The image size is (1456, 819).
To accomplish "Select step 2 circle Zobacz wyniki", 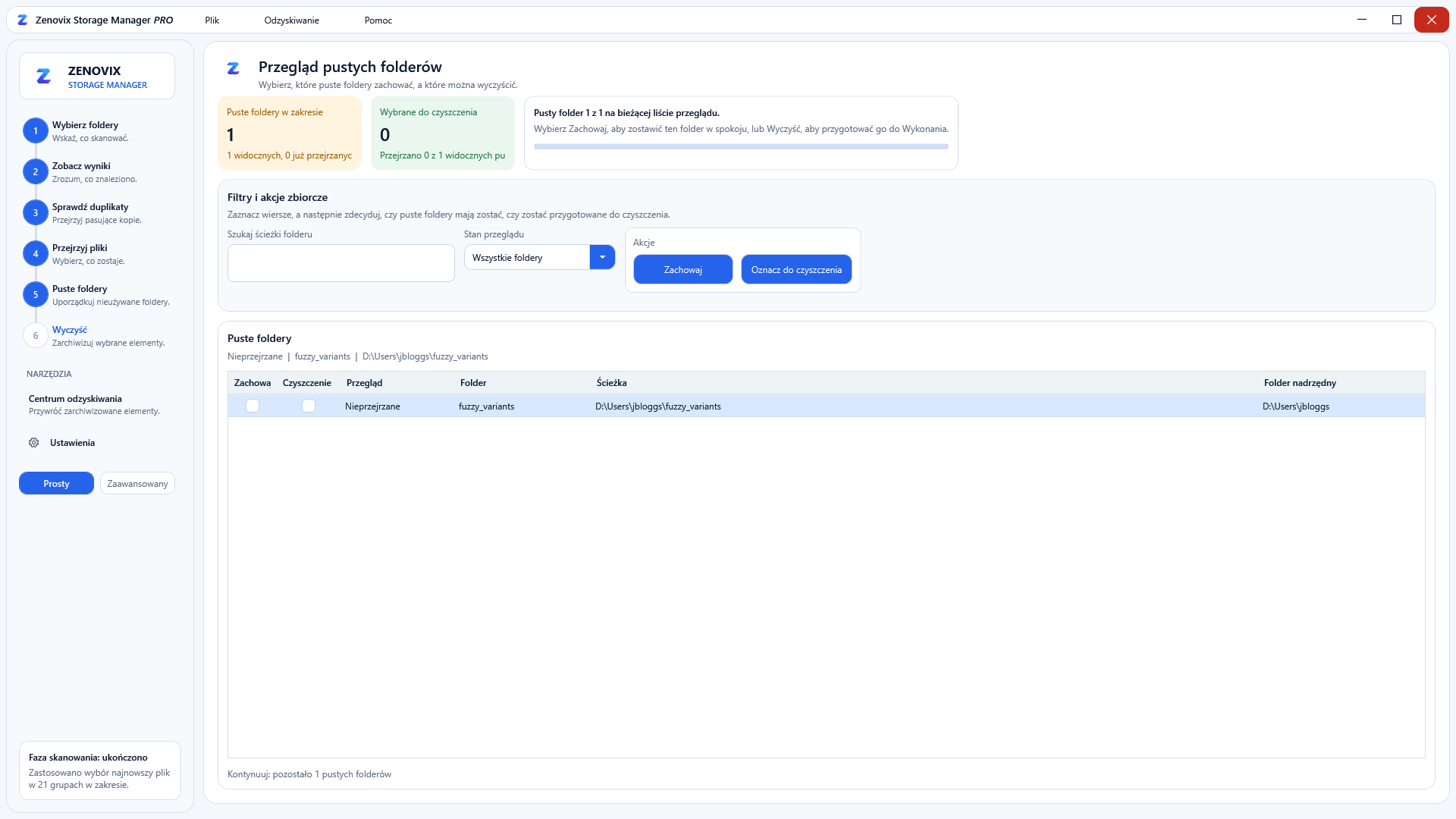I will click(x=35, y=171).
